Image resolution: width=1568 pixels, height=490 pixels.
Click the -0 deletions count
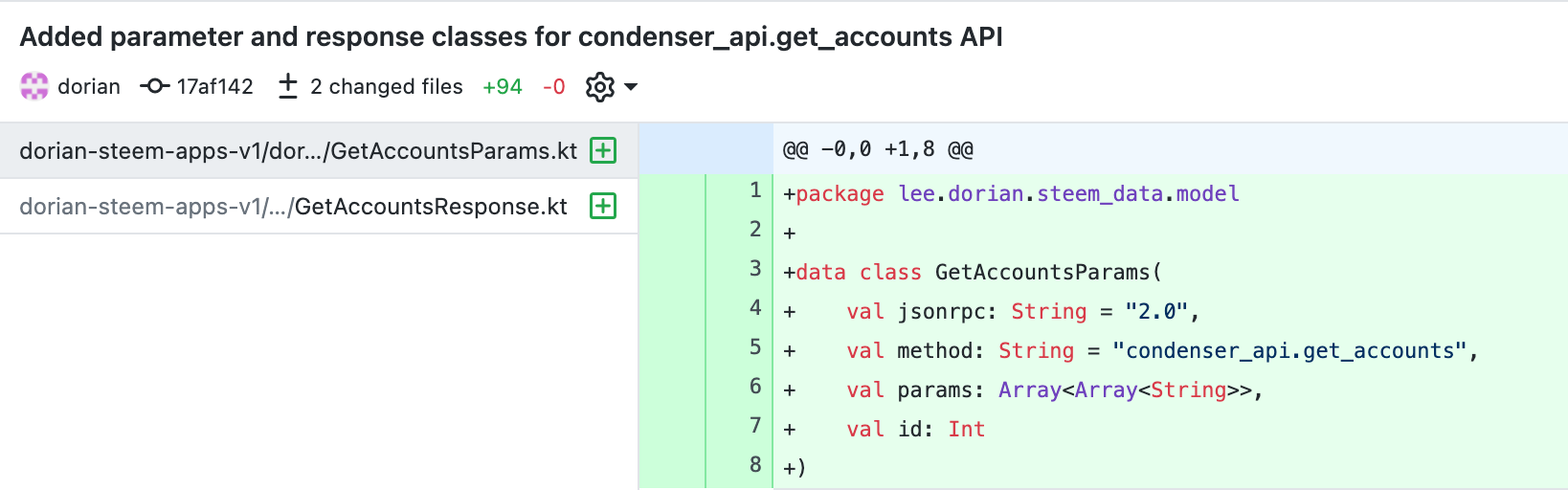coord(553,87)
